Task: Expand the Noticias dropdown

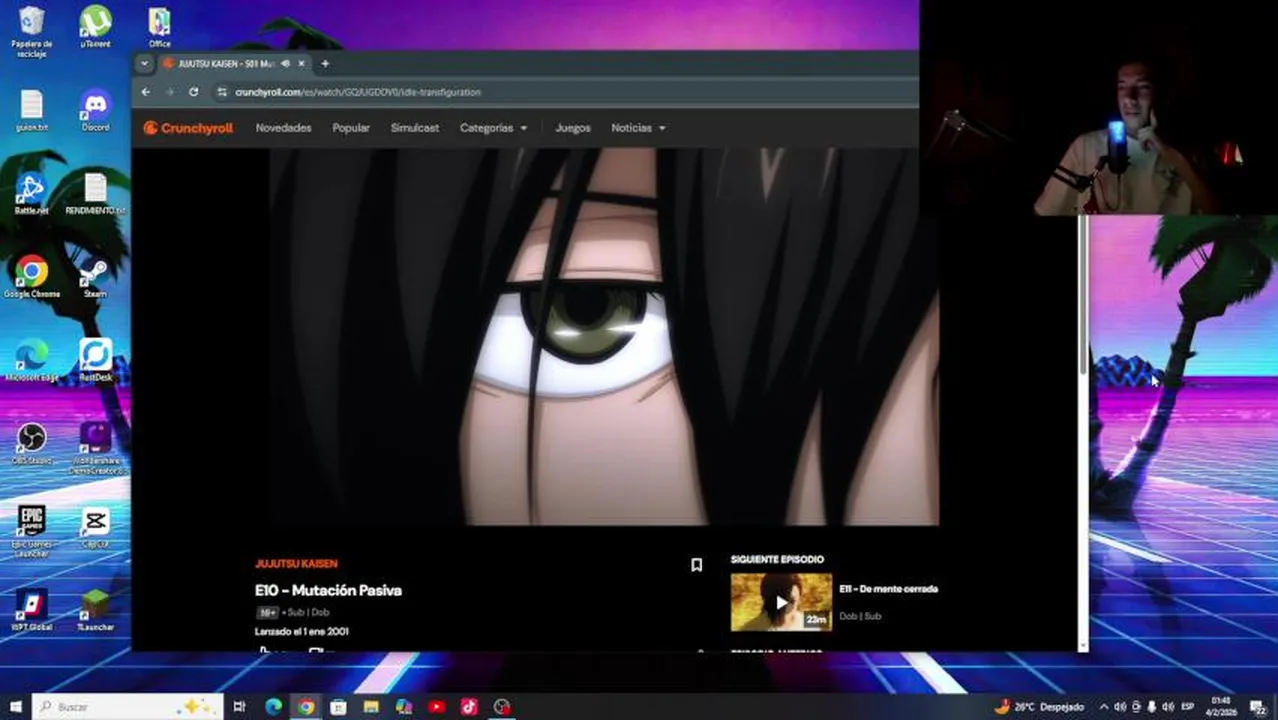Action: (638, 128)
